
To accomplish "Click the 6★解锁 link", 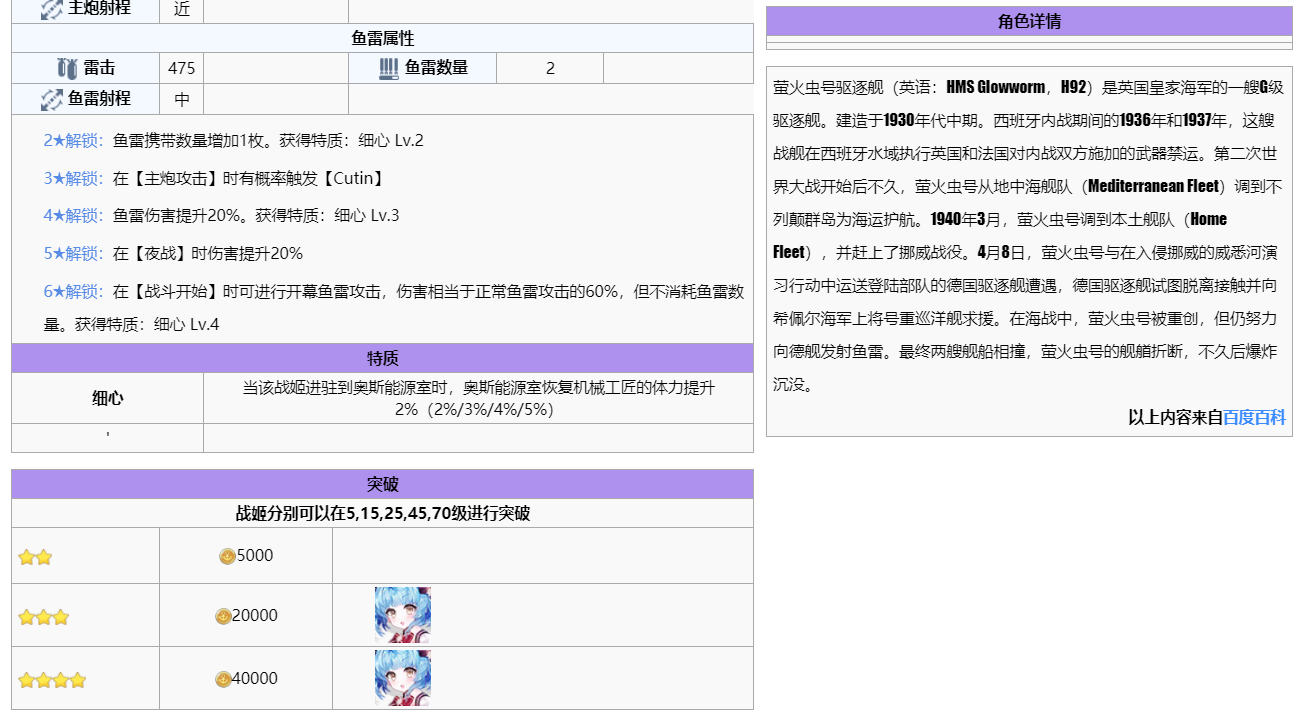I will coord(73,291).
